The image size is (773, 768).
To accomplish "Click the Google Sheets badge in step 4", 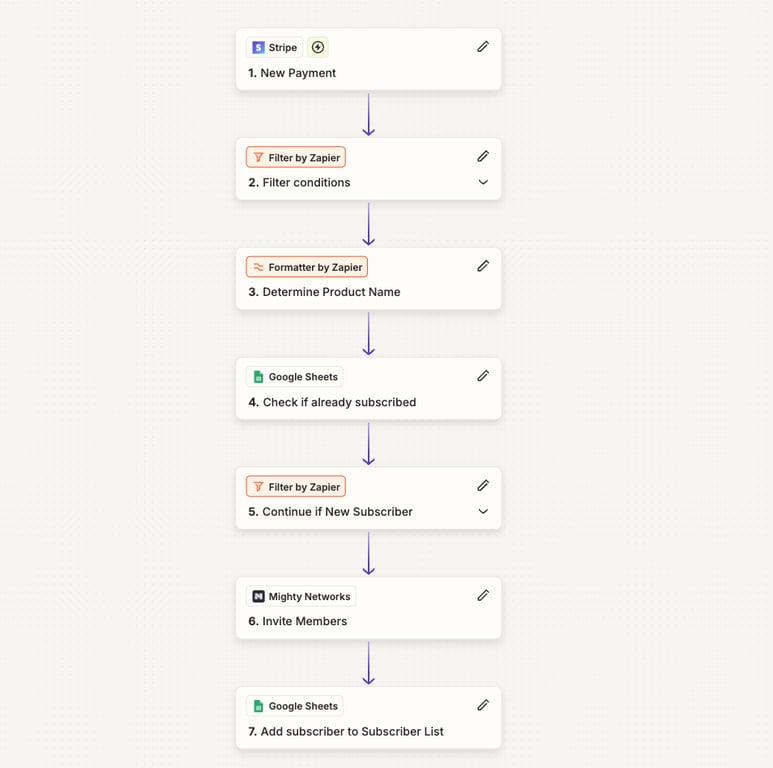I will coord(295,377).
